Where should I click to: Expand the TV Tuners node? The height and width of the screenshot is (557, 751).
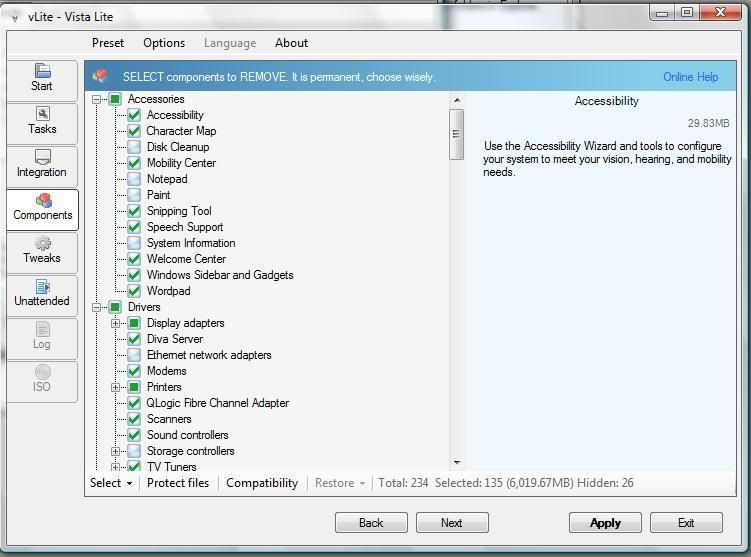[x=115, y=466]
